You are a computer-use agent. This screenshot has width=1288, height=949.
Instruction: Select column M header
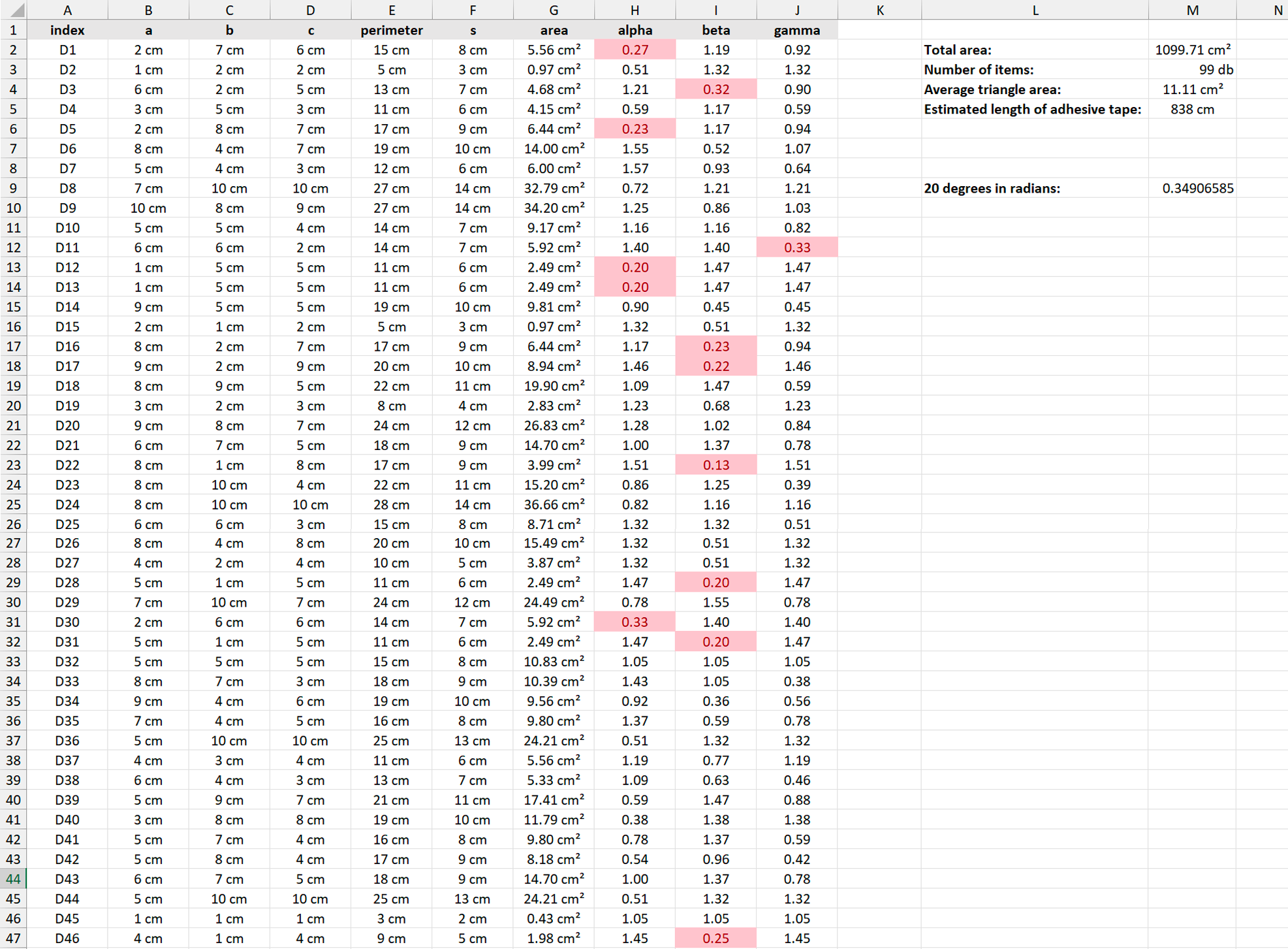[1192, 10]
